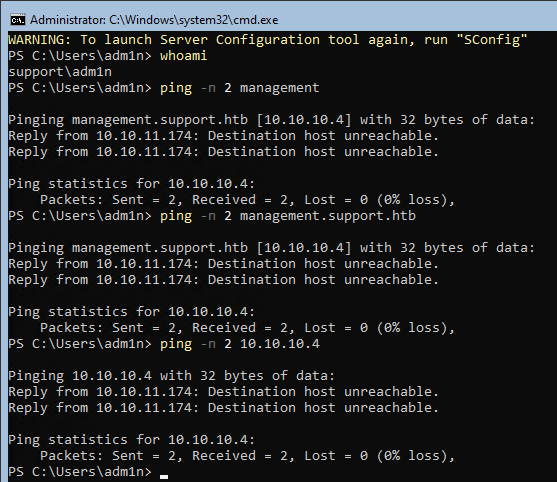Open the cmd.exe system menu icon
Image resolution: width=557 pixels, height=482 pixels.
pos(18,20)
